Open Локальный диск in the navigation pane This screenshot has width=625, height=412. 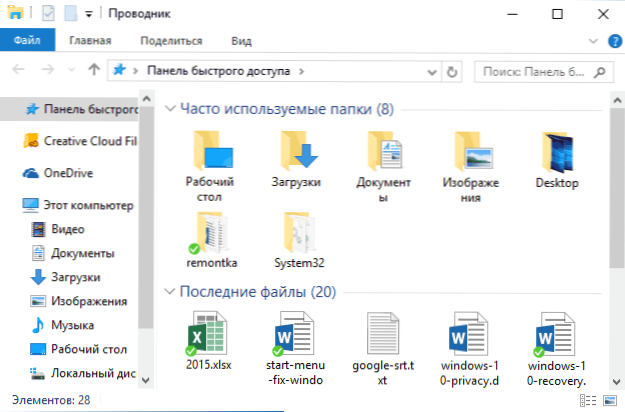(83, 373)
